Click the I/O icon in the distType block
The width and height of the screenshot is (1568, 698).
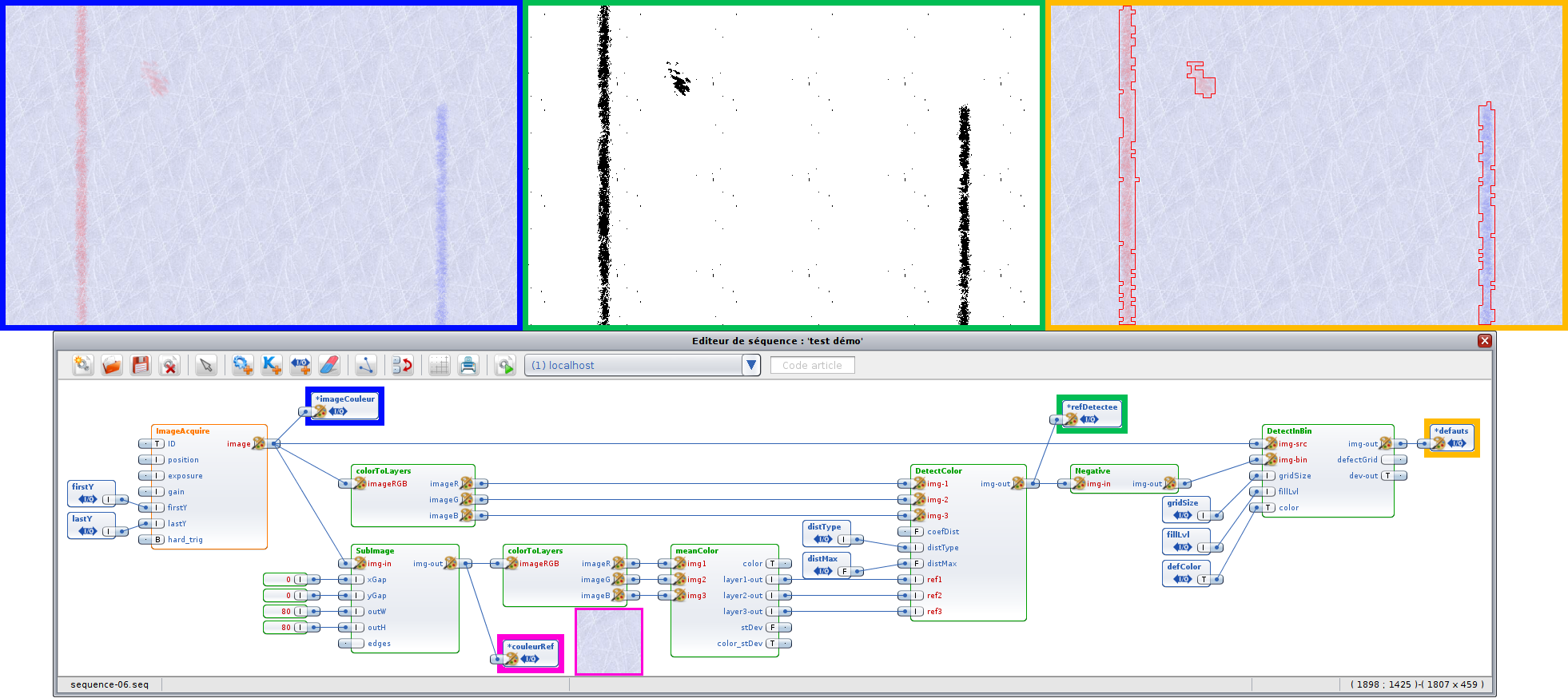click(823, 539)
